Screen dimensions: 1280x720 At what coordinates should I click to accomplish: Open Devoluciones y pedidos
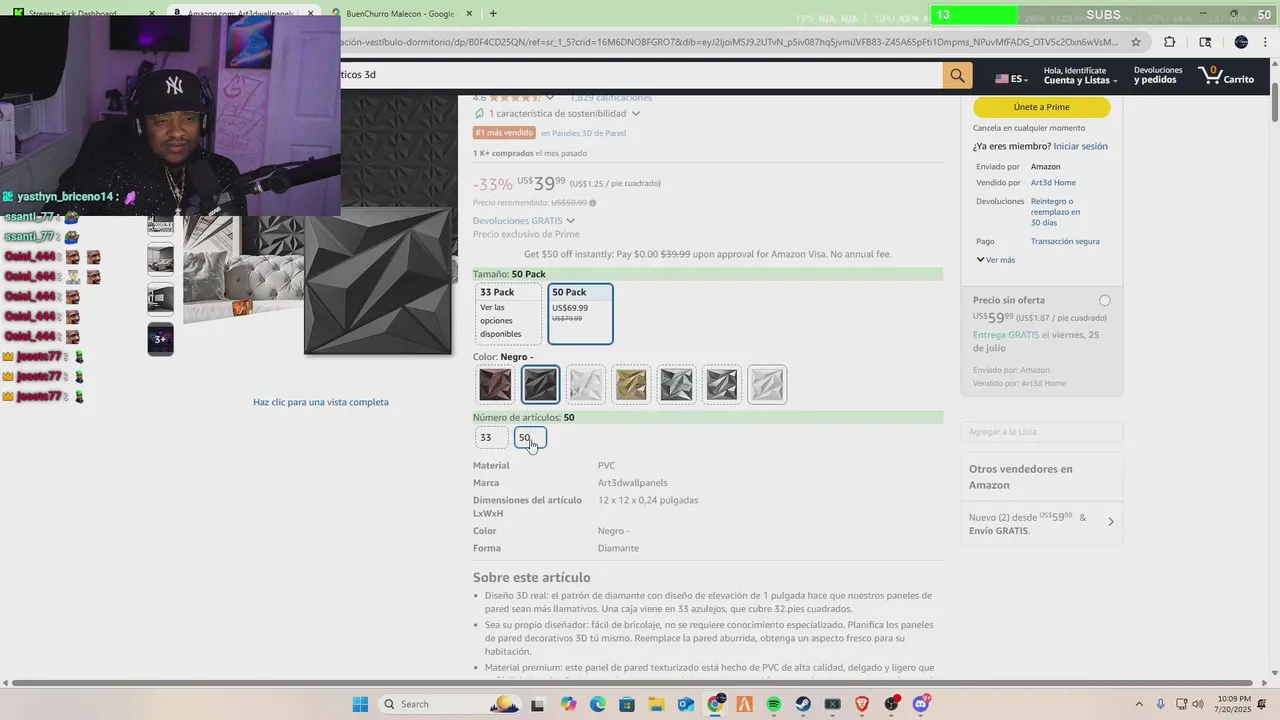point(1158,75)
